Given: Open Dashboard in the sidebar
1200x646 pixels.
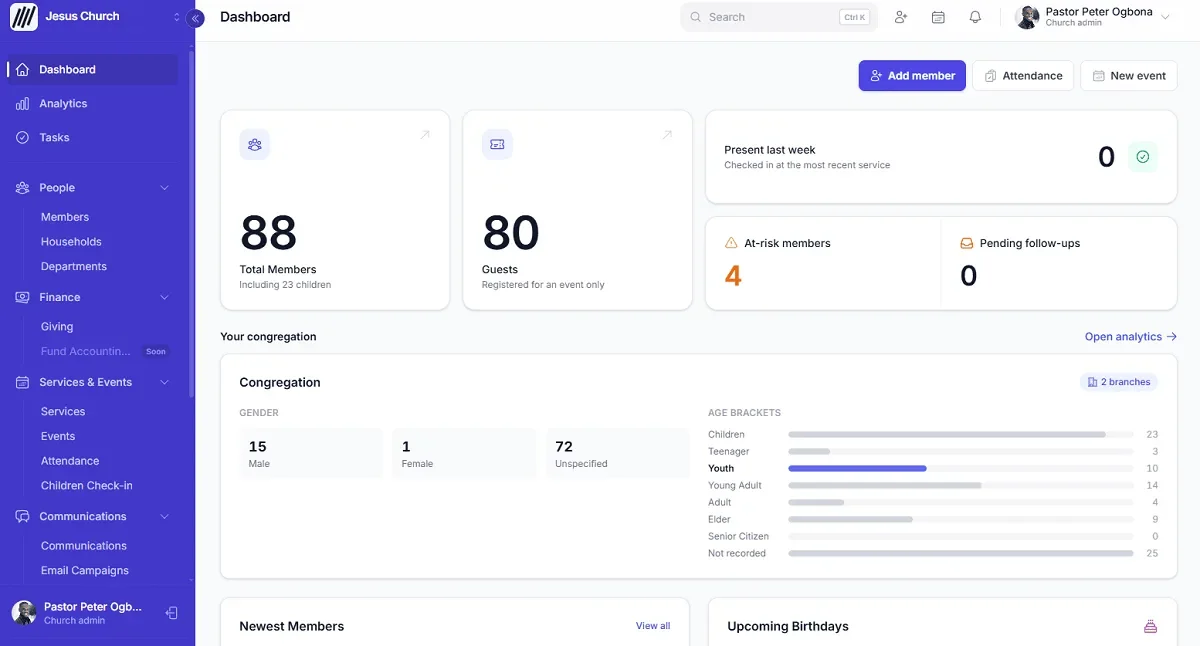Looking at the screenshot, I should click(x=93, y=70).
